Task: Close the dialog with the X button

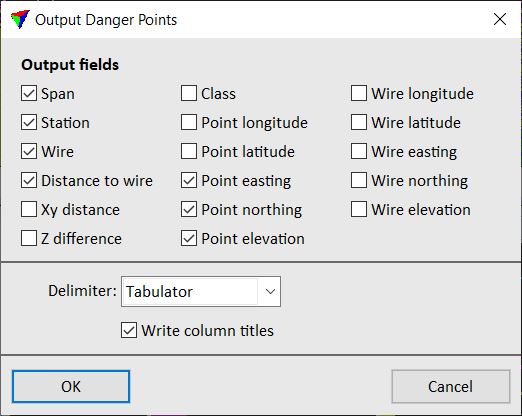Action: 500,19
